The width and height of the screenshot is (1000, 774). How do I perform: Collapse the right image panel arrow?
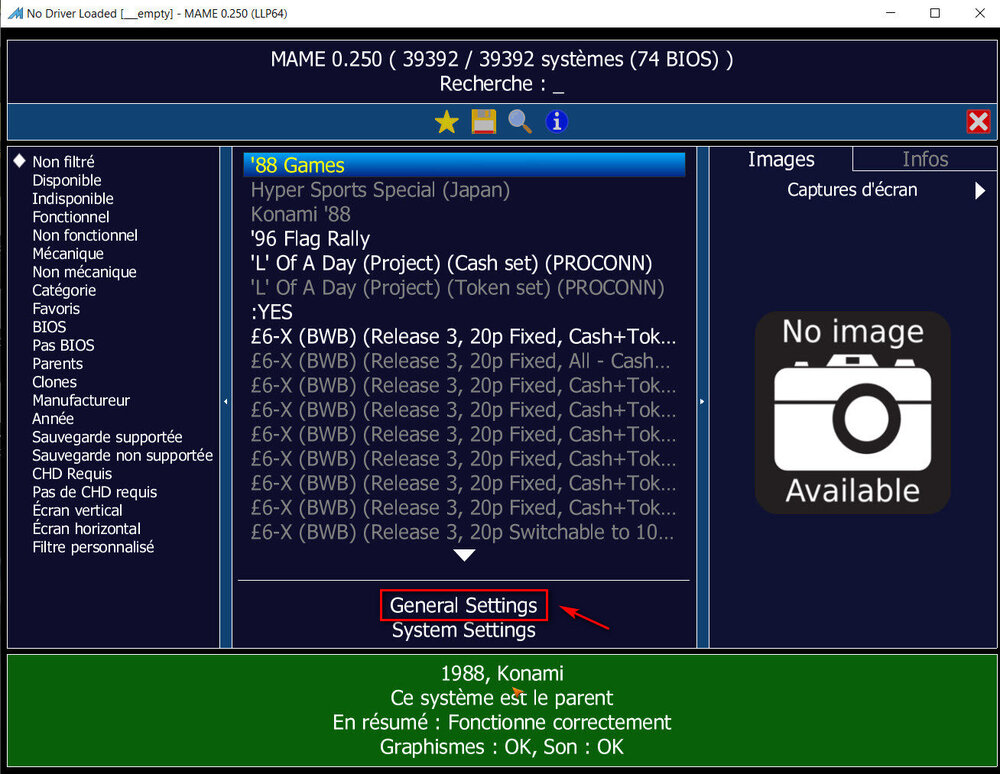point(702,401)
